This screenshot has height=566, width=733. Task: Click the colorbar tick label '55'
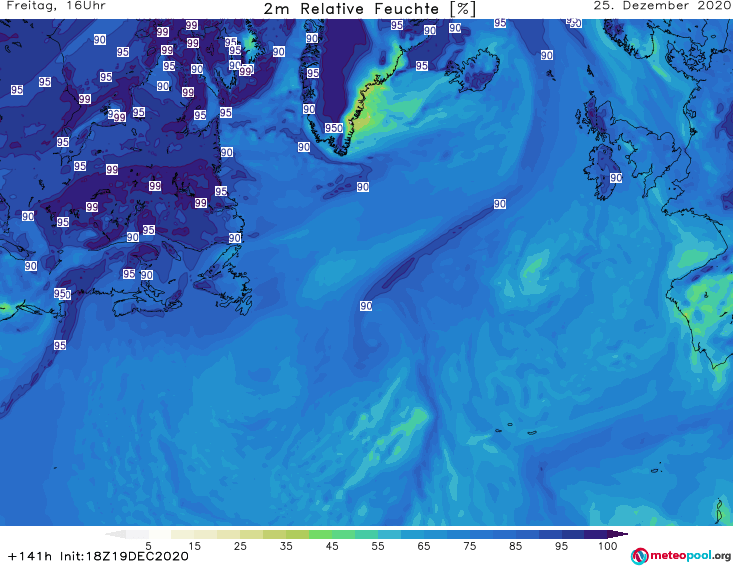tap(378, 546)
